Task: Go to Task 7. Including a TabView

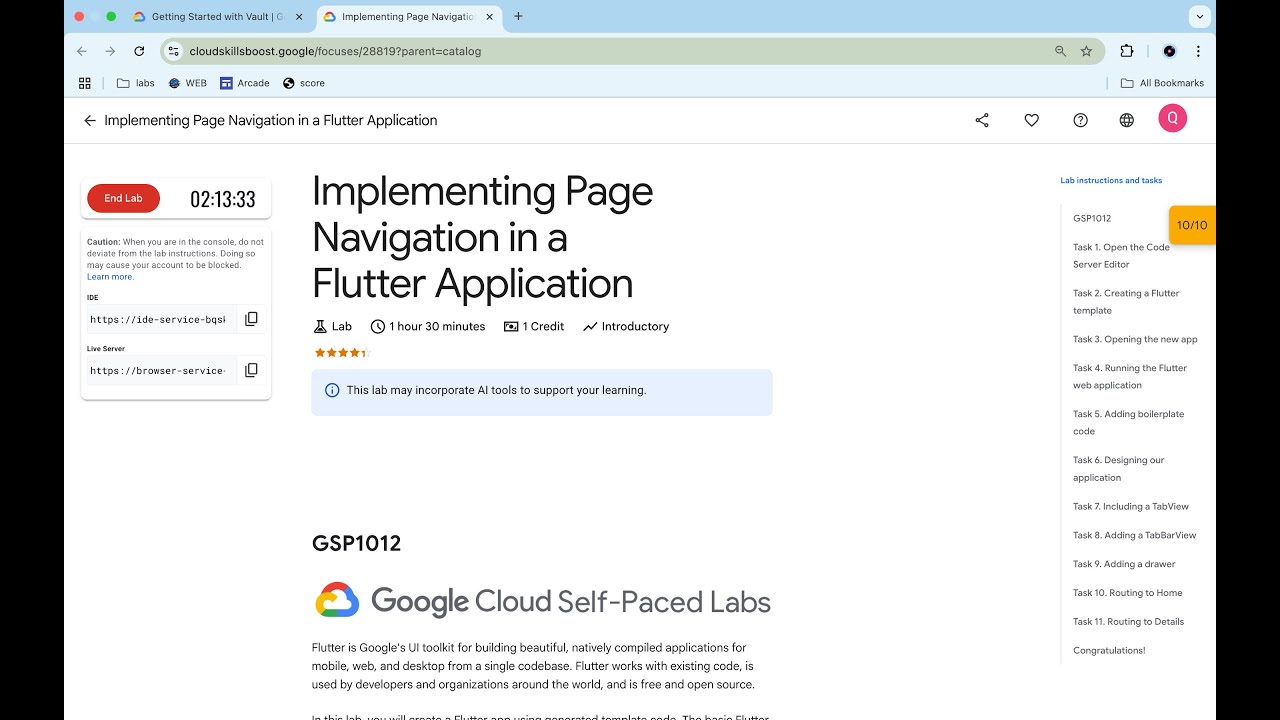Action: coord(1131,506)
